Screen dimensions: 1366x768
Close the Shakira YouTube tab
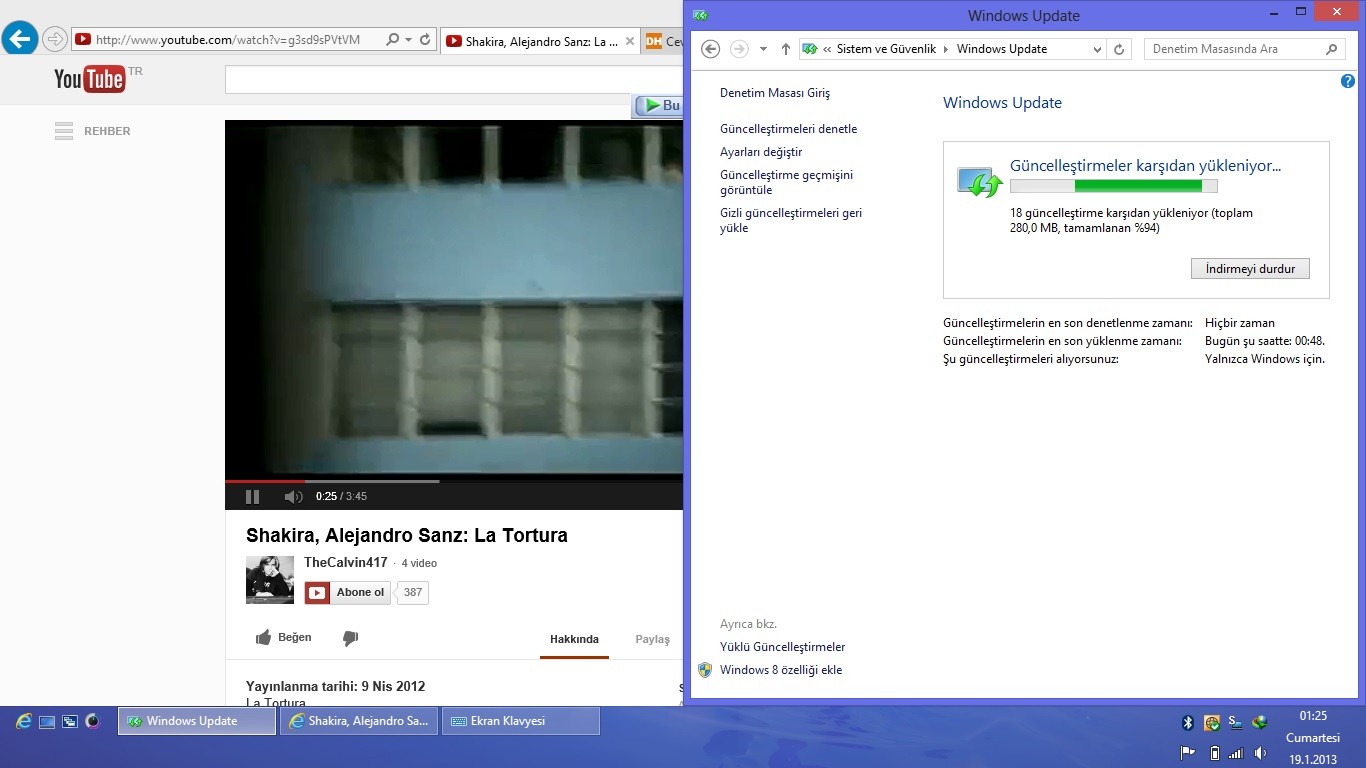coord(629,42)
